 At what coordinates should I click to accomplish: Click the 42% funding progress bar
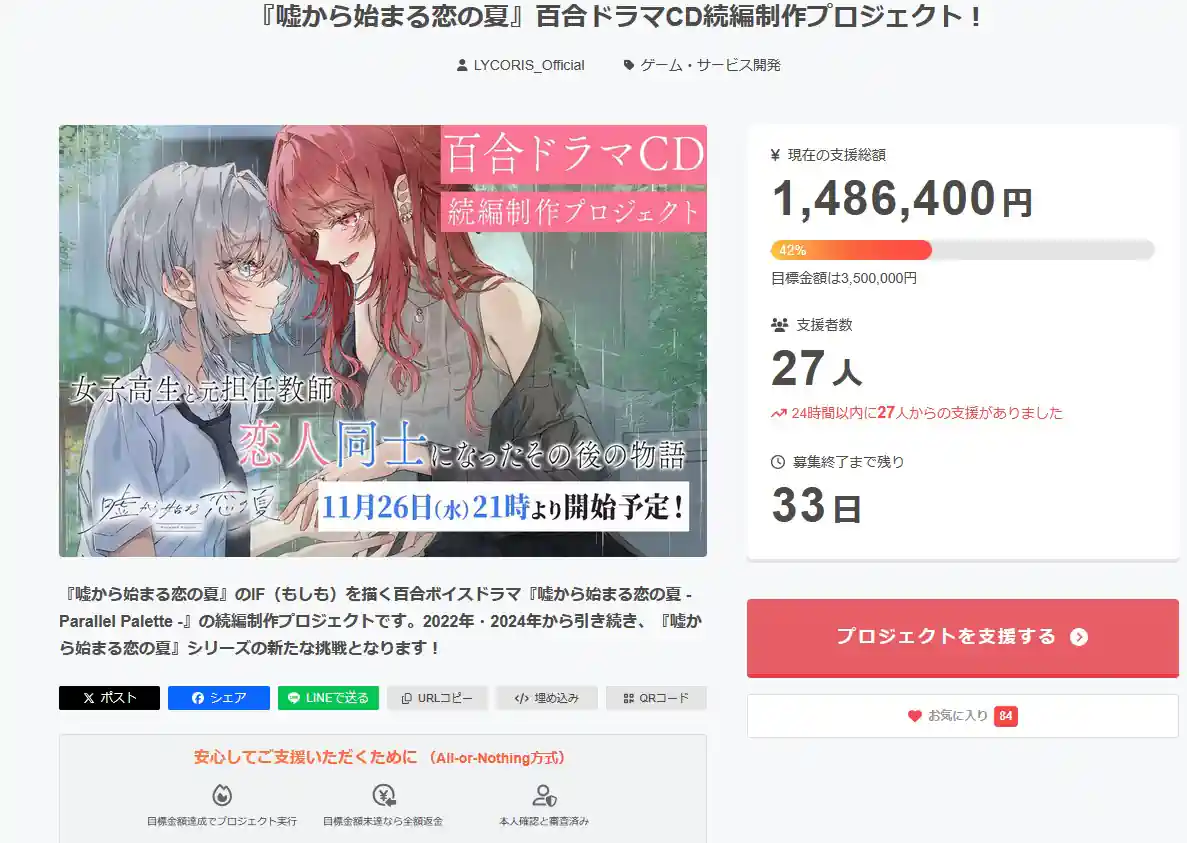[x=962, y=250]
